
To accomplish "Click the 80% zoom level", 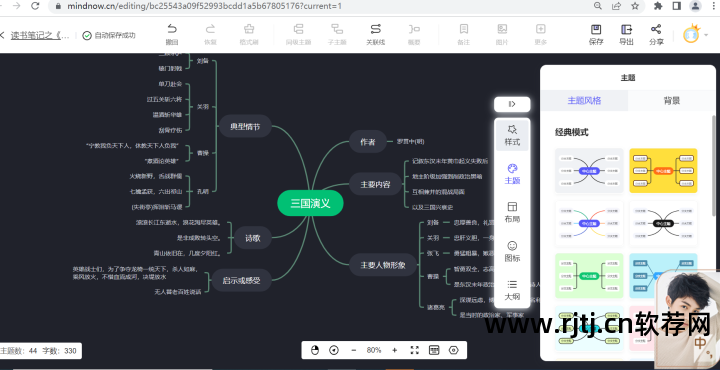I will coord(374,350).
